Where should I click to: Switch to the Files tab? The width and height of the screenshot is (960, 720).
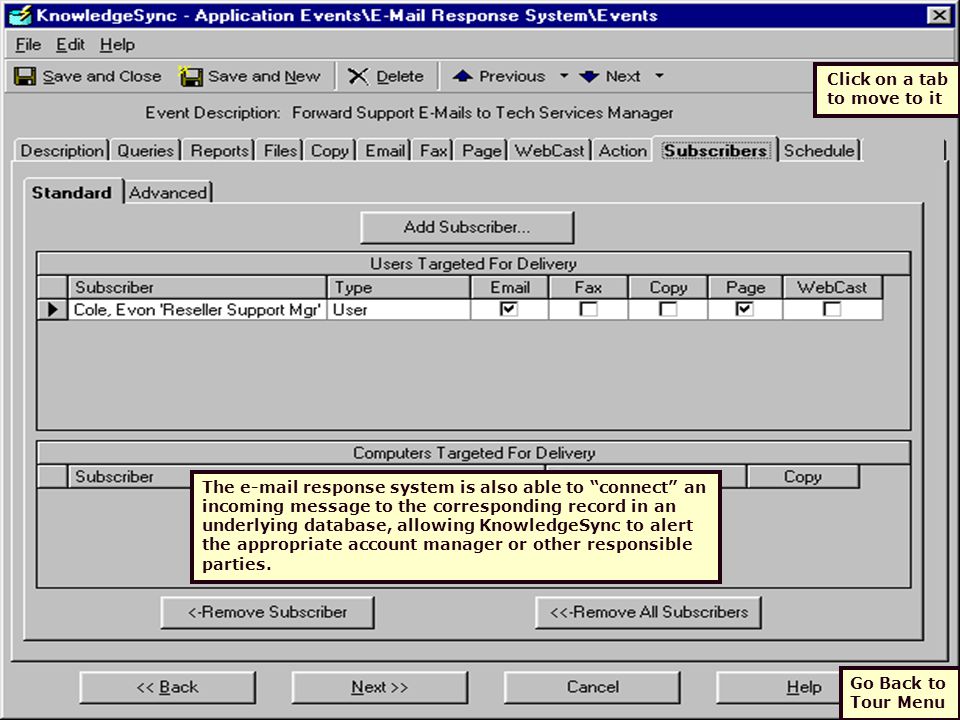pyautogui.click(x=280, y=151)
